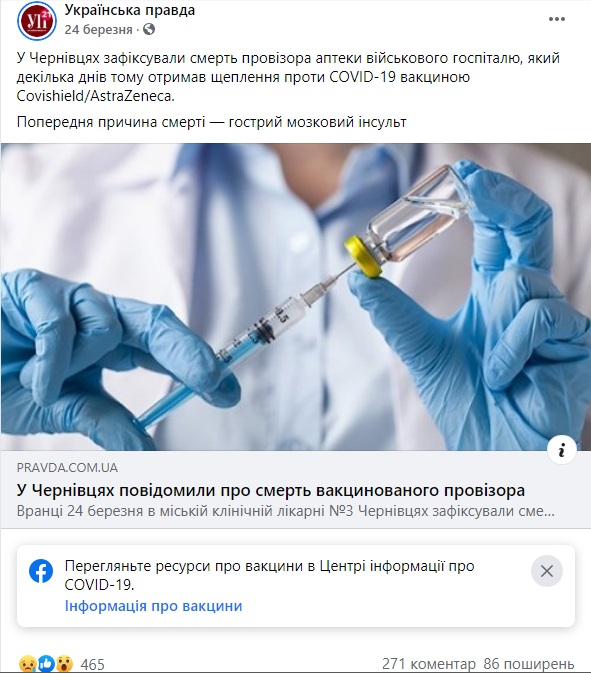This screenshot has width=591, height=673.
Task: Open article headline about Чернівці provizor
Action: tap(271, 490)
